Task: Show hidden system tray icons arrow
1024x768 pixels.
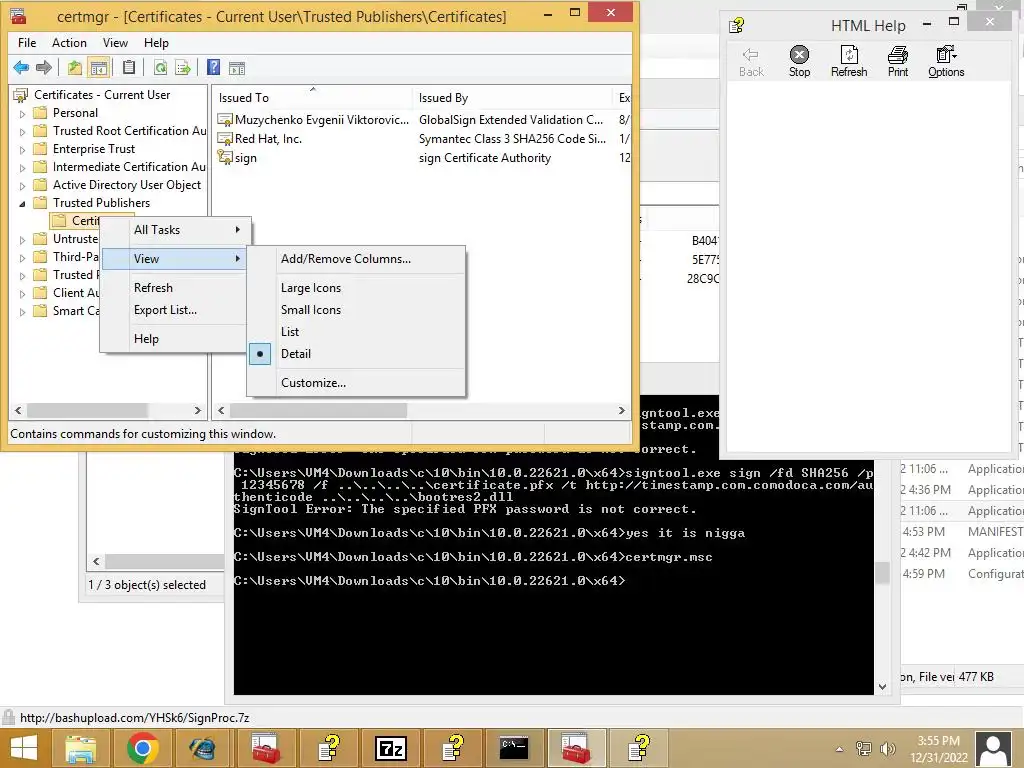Action: [x=840, y=749]
